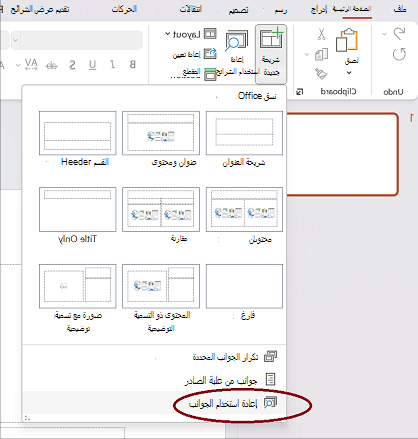Click the جديدة new slide label

click(x=272, y=72)
